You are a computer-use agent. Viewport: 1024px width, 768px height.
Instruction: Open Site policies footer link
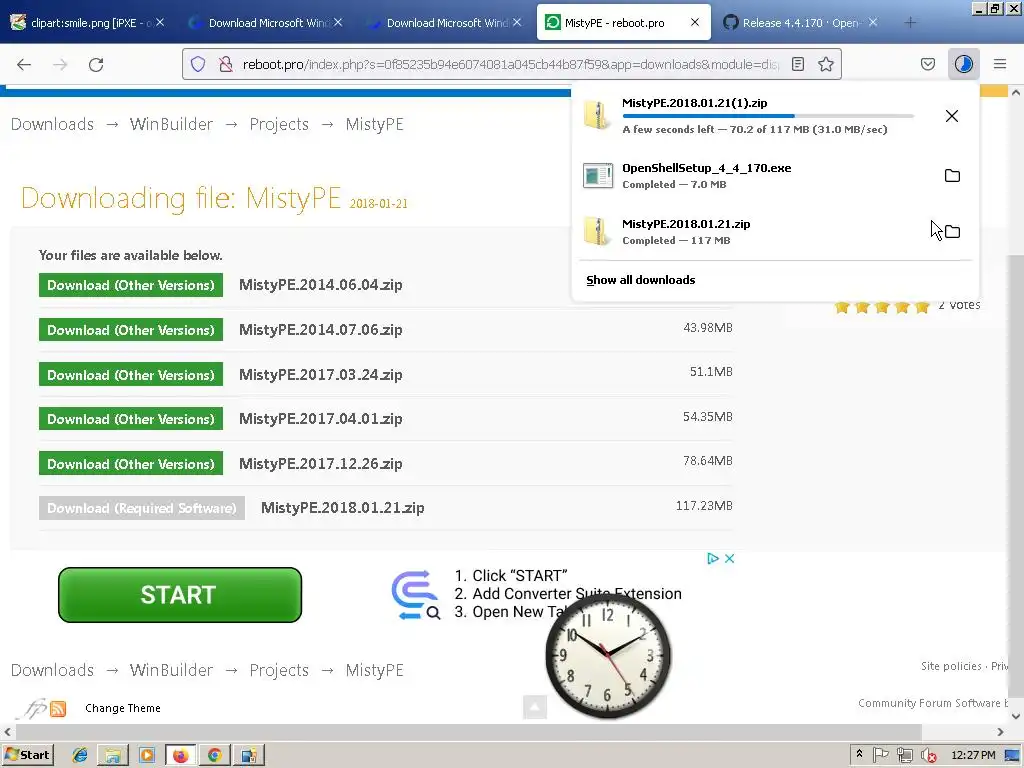951,666
